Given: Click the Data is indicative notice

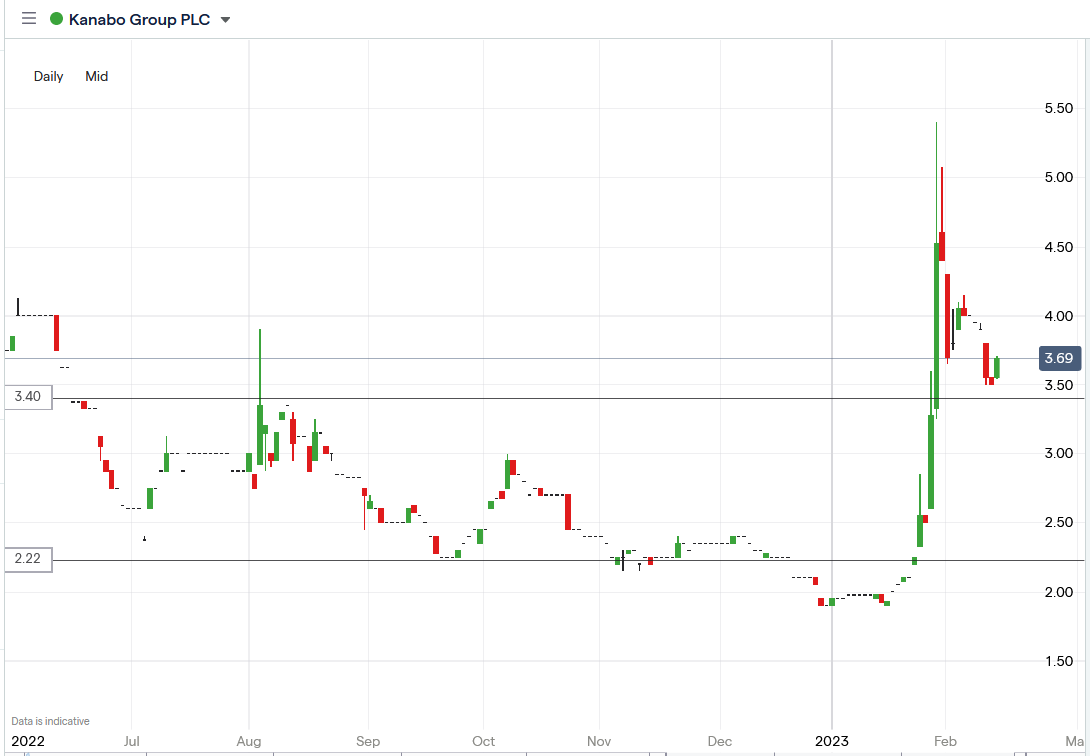Looking at the screenshot, I should click(50, 721).
